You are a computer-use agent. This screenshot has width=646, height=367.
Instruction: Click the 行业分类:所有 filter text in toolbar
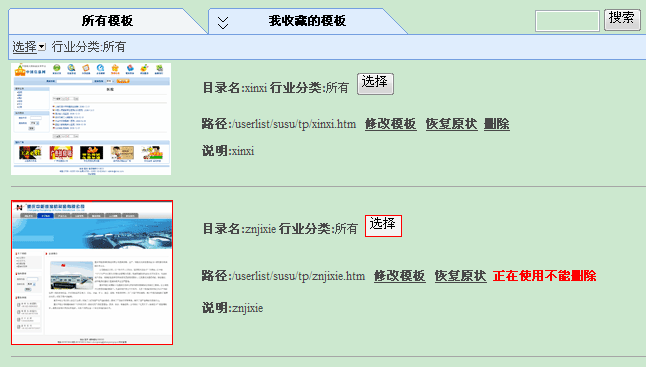tap(89, 47)
